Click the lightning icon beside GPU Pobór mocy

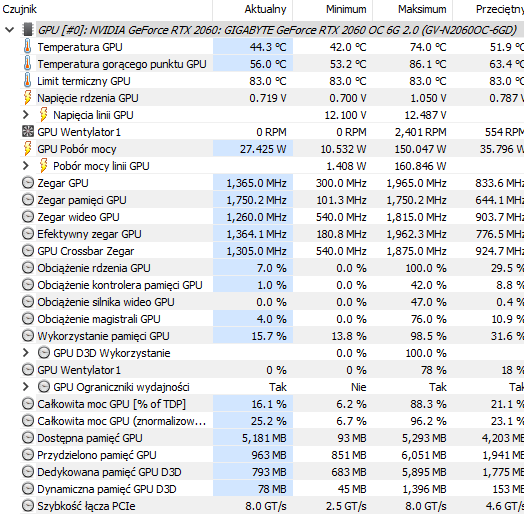point(28,148)
